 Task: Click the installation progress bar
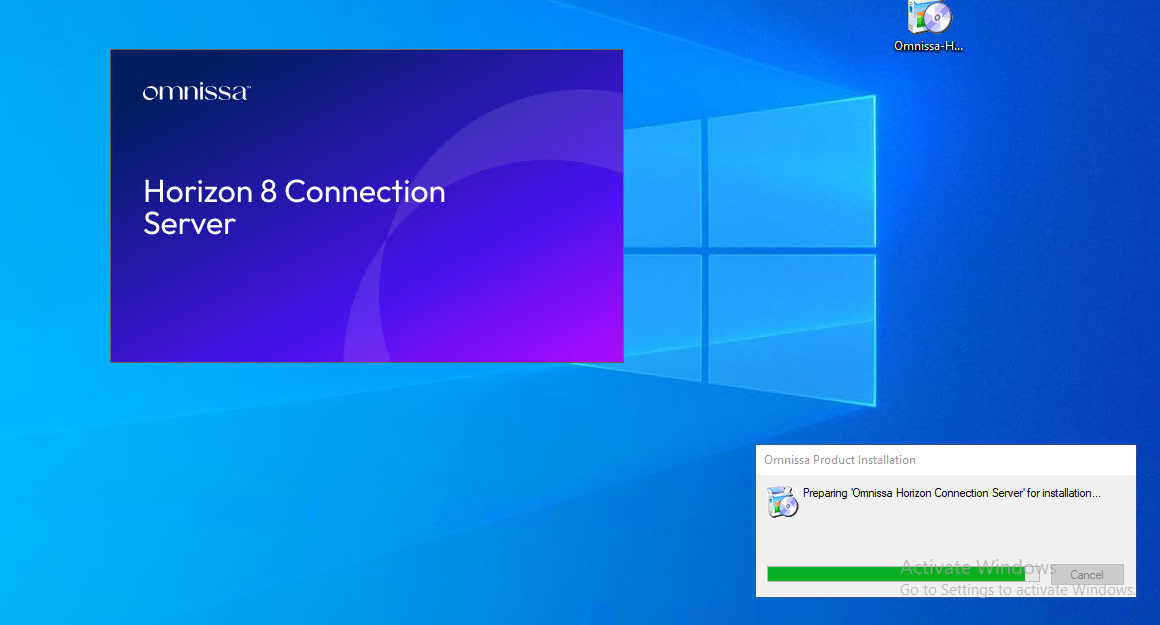click(x=903, y=574)
